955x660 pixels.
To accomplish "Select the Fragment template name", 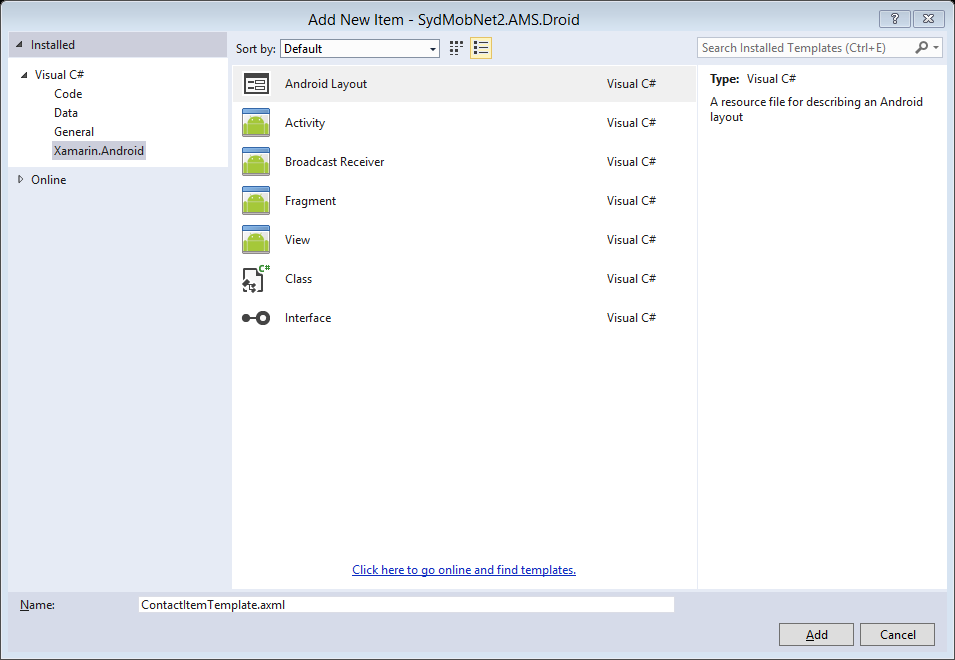I will [310, 201].
